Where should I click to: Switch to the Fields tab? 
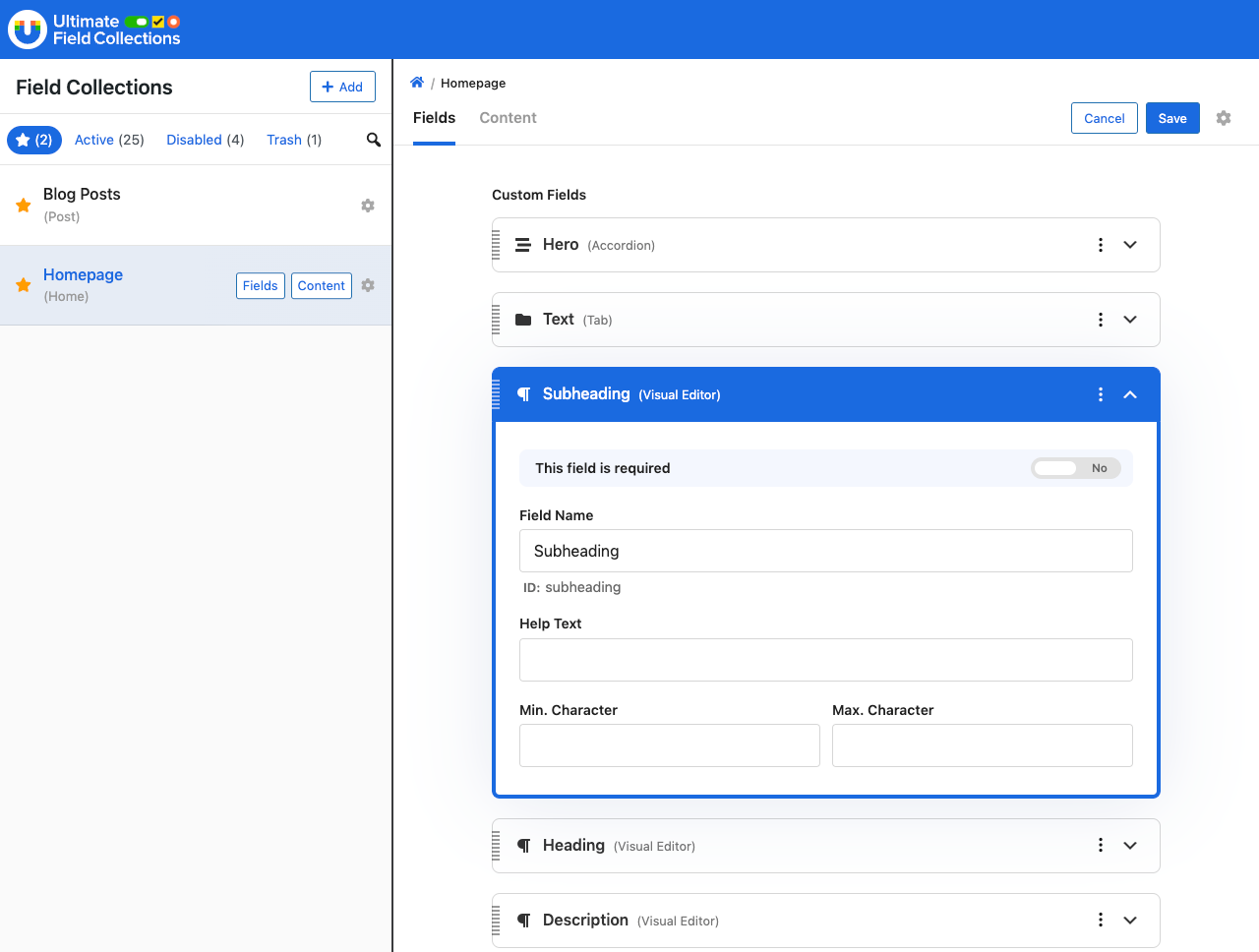point(434,118)
